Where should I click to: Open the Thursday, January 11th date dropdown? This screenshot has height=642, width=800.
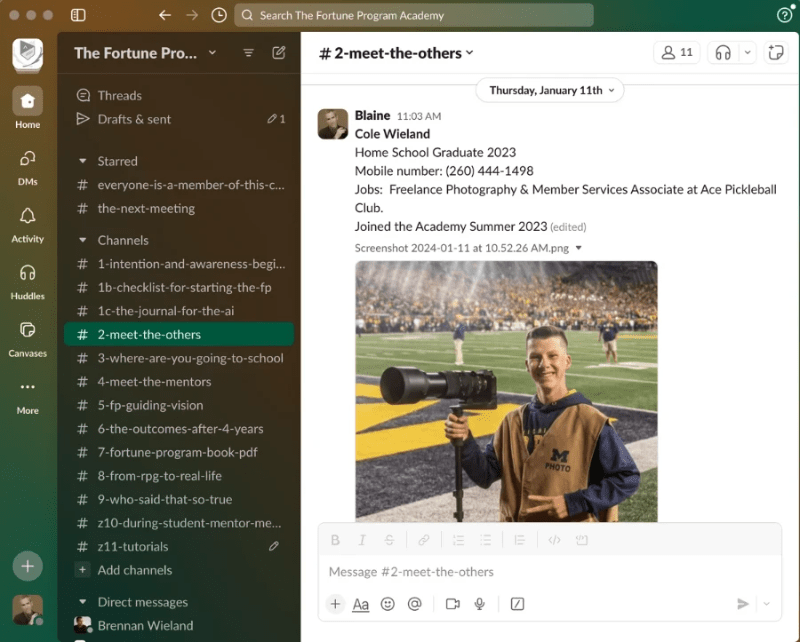coord(550,90)
